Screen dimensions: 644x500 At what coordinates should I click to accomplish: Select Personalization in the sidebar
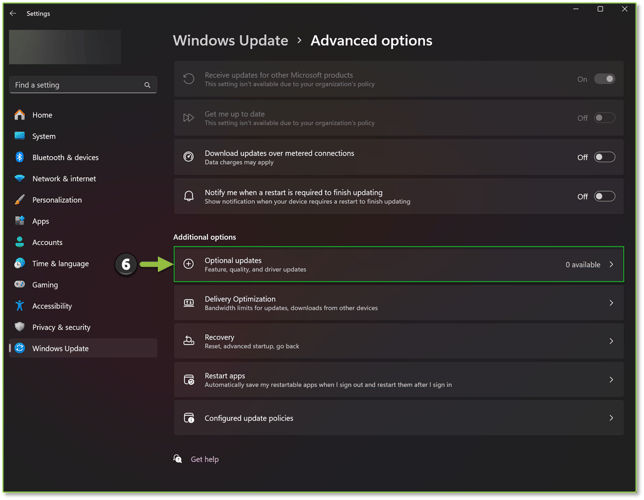(x=83, y=200)
